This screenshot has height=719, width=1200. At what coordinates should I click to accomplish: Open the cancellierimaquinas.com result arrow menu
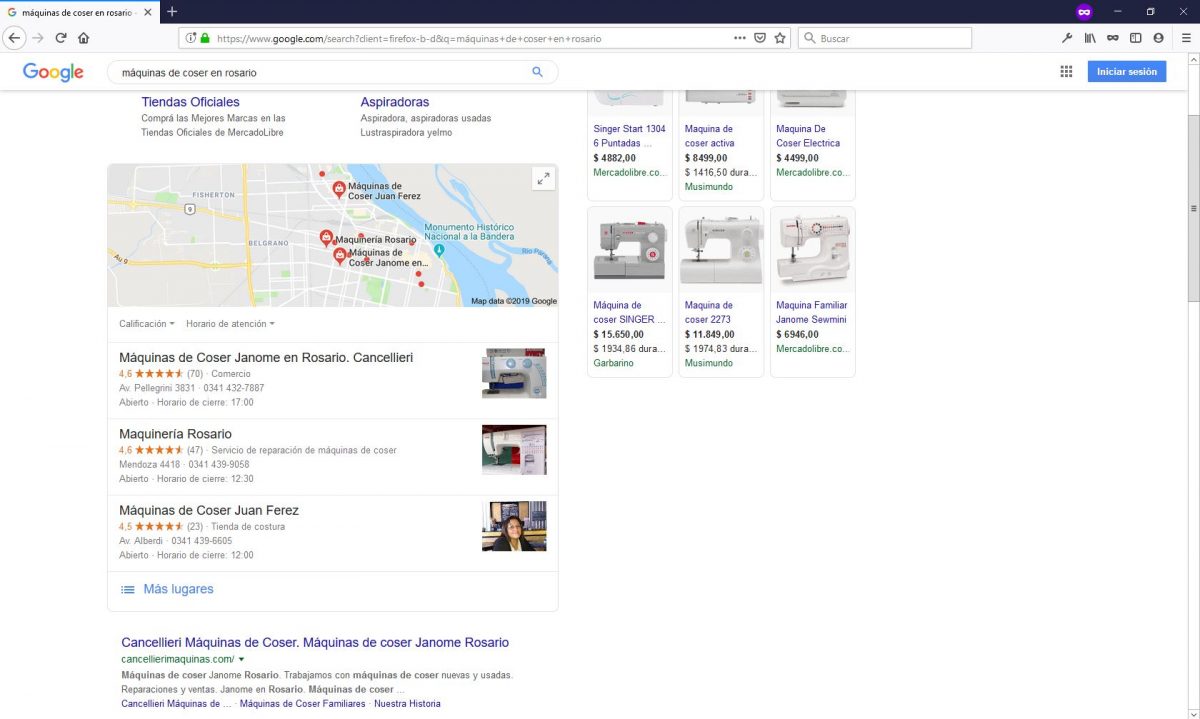click(x=242, y=660)
